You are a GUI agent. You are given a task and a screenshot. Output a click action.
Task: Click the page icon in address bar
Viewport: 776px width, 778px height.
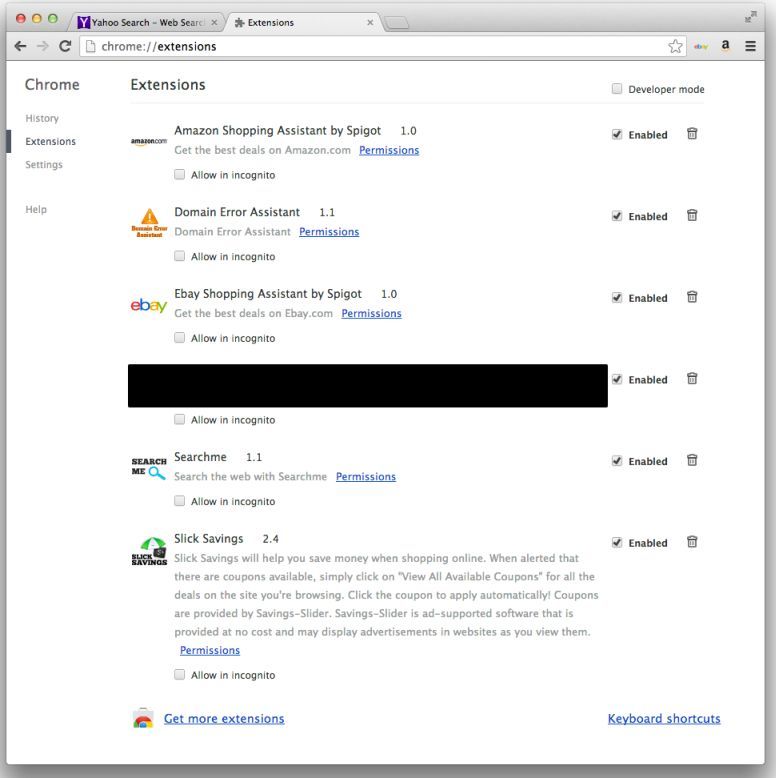pyautogui.click(x=90, y=46)
